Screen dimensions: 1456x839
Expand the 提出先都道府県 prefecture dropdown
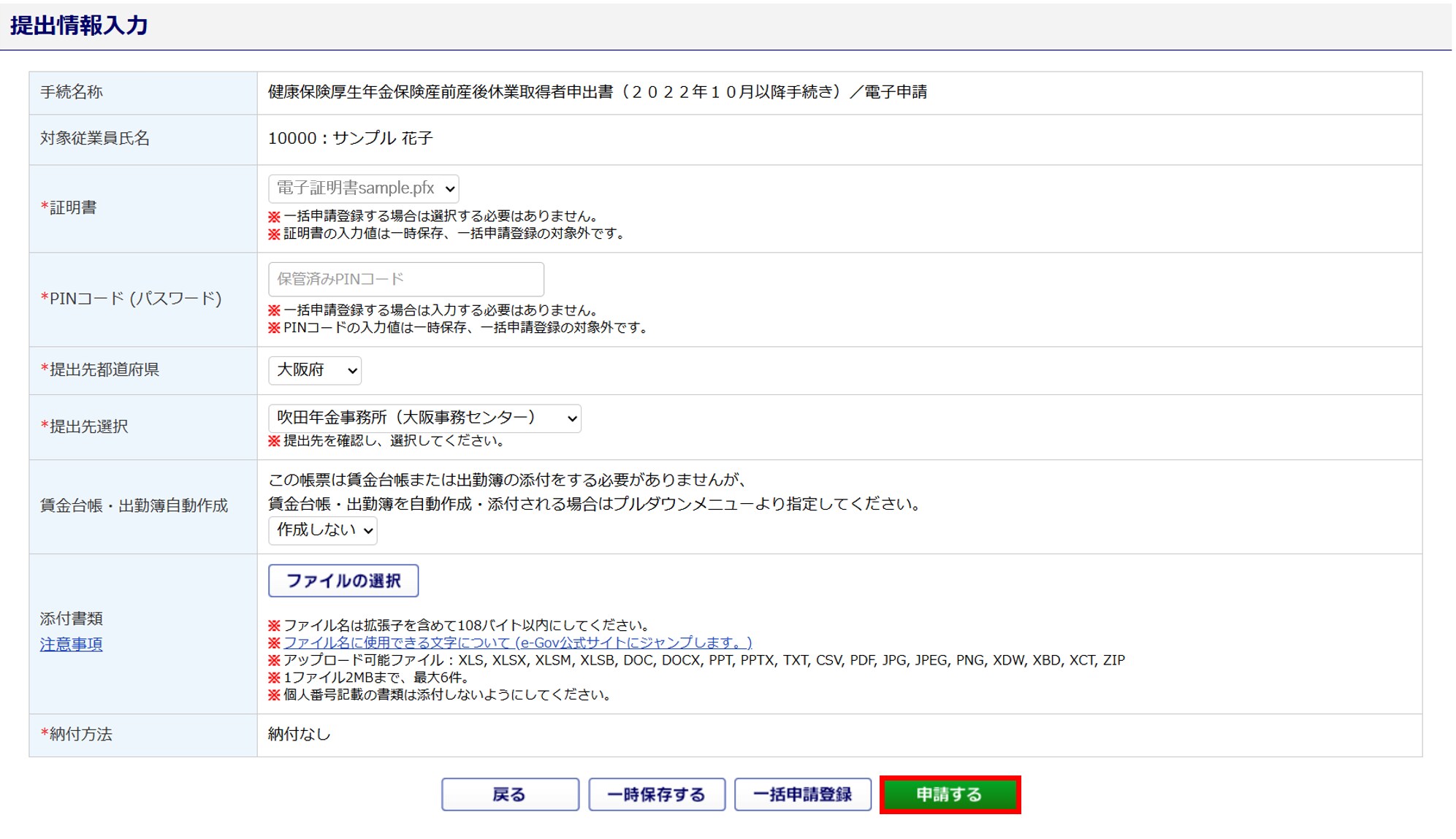314,370
